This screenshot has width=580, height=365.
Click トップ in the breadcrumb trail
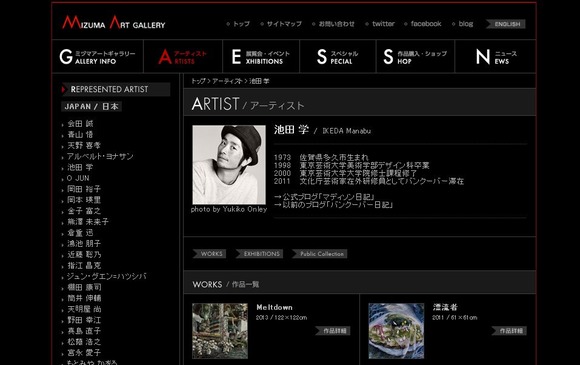click(198, 81)
